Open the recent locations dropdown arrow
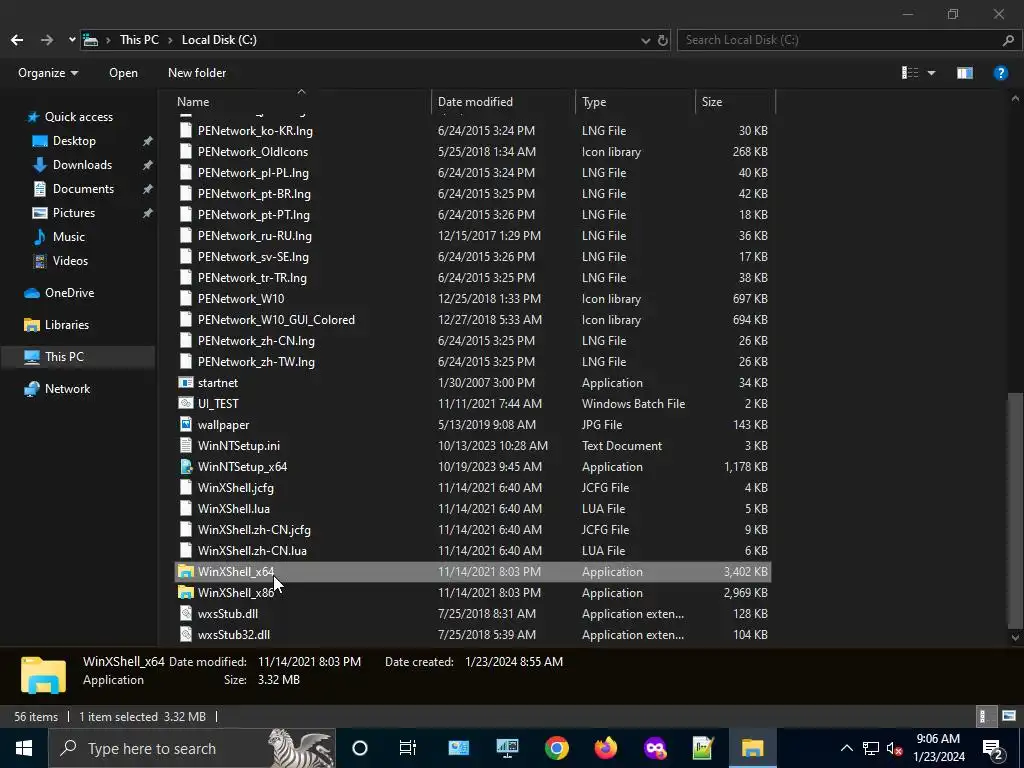Screen dimensions: 1024x768 (x=72, y=40)
